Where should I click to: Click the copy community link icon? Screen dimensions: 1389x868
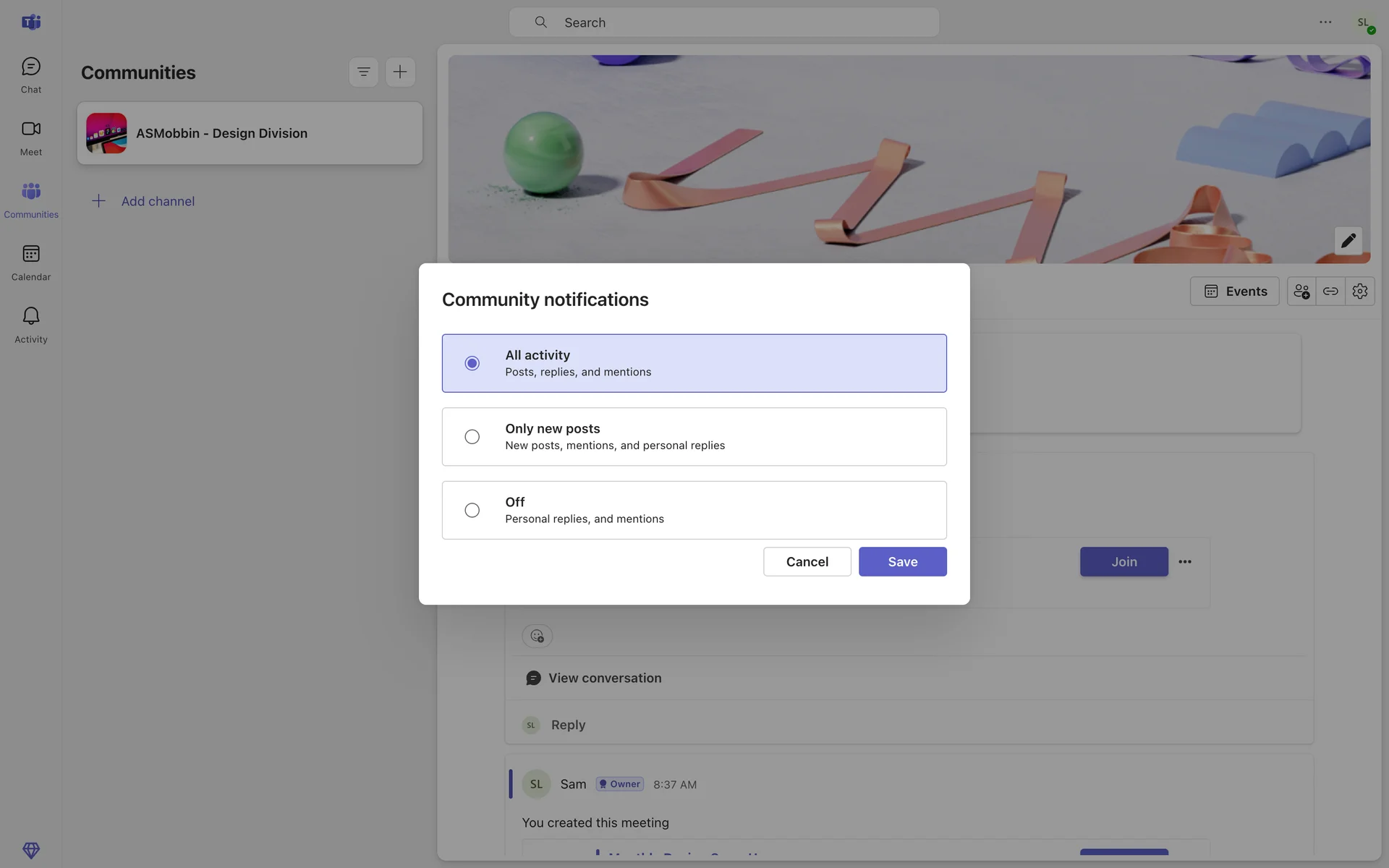(1330, 292)
